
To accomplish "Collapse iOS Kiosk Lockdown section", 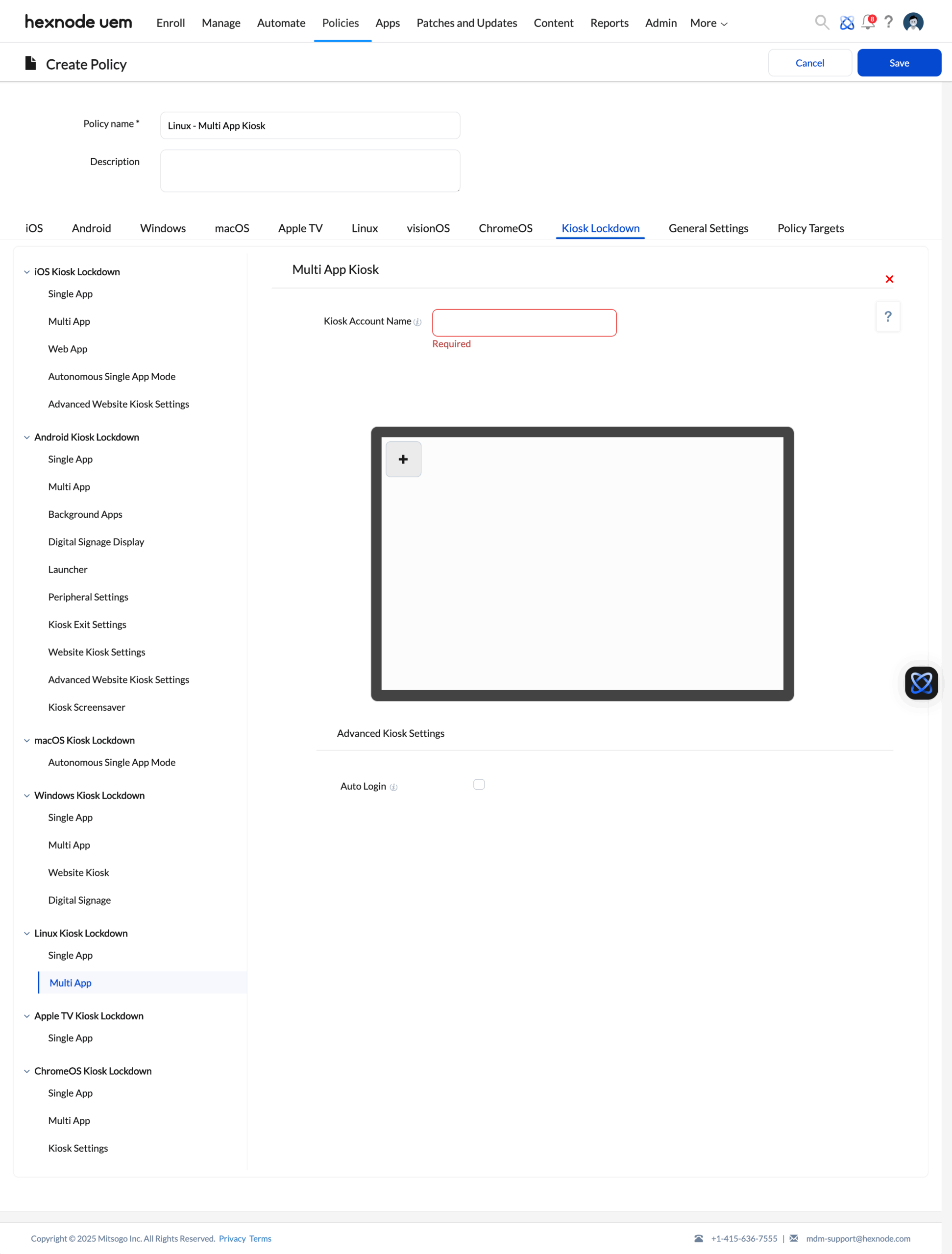I will (x=26, y=272).
